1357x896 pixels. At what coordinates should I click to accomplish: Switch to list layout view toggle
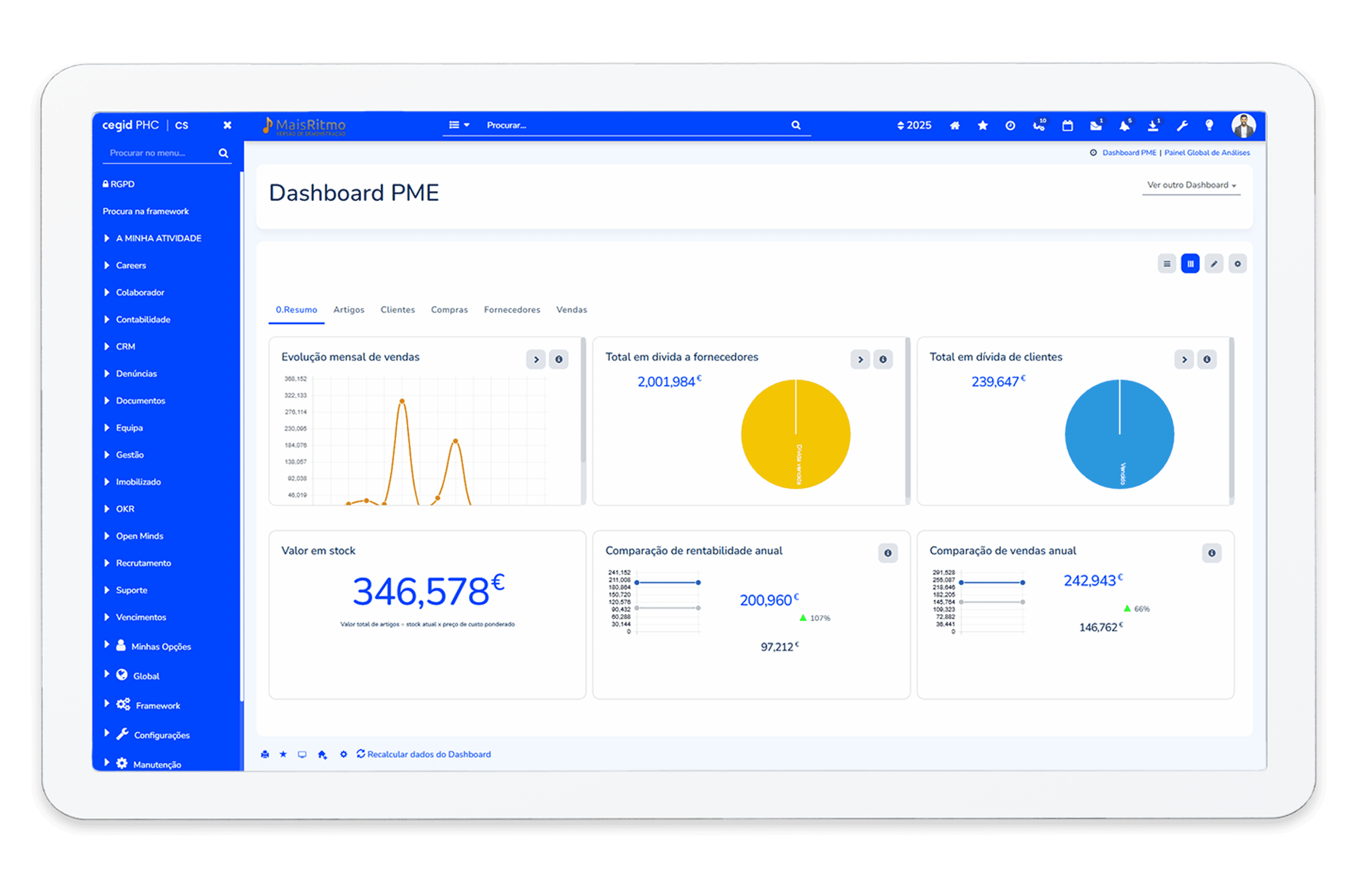[x=1167, y=264]
